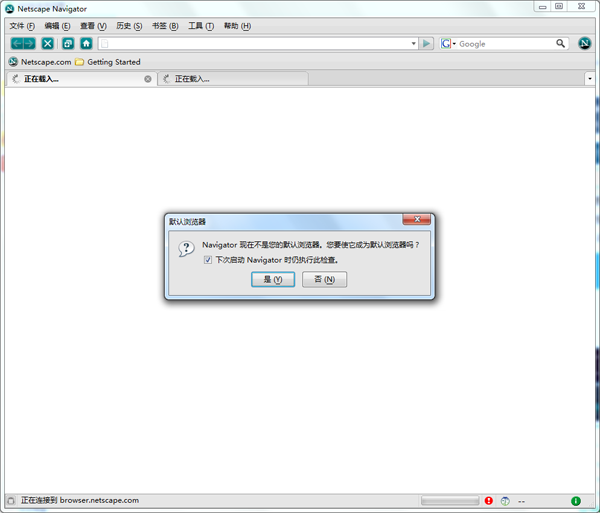Open the 历史 (S) menu
The image size is (600, 513).
[129, 26]
